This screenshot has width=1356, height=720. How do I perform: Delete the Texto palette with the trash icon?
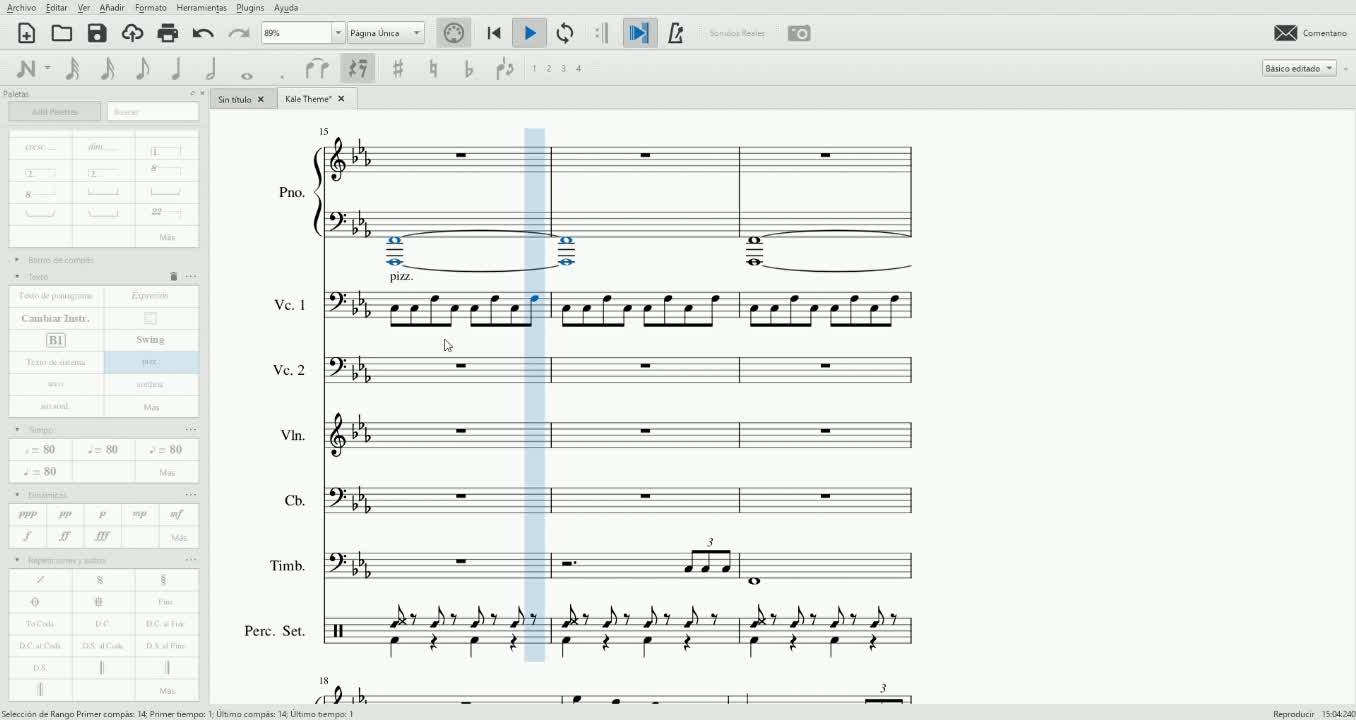[173, 277]
